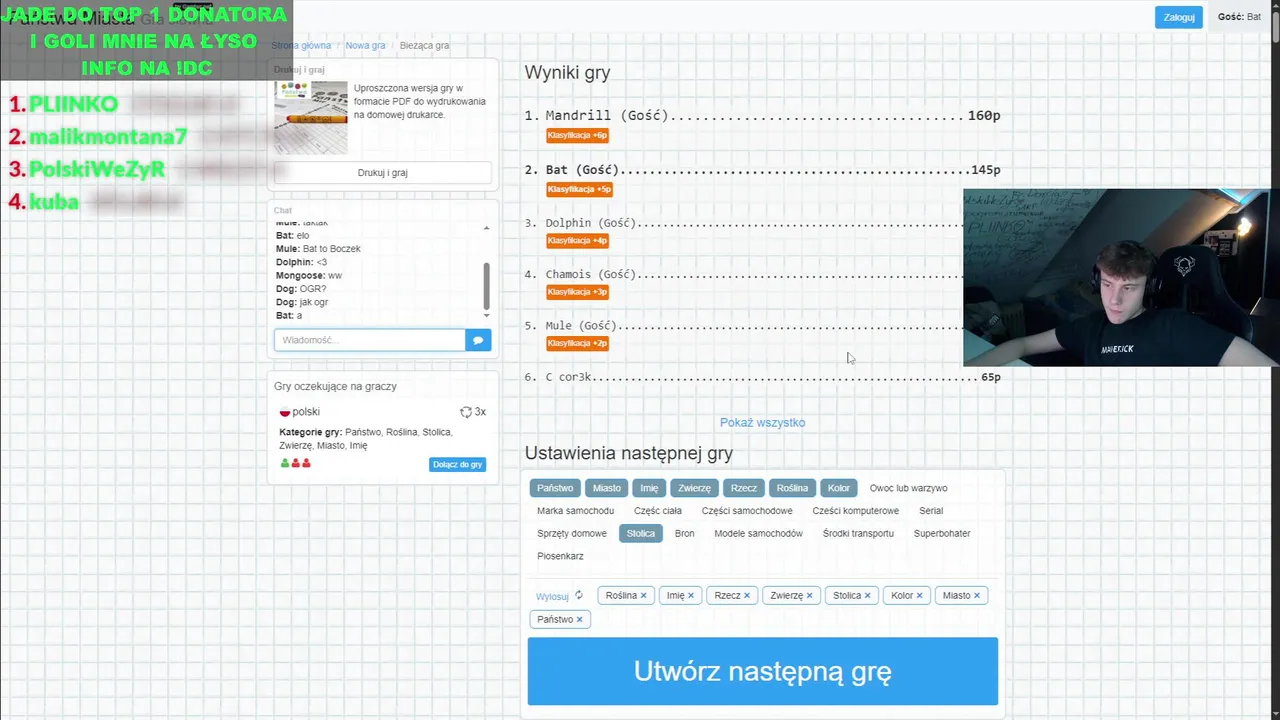
Task: Click Klasyfikacja +3p badge under Chamois
Action: 577,292
